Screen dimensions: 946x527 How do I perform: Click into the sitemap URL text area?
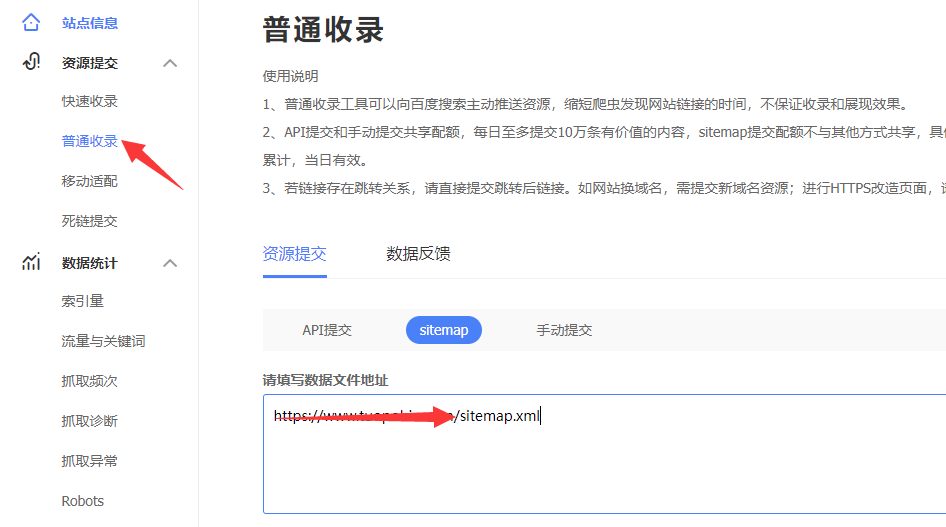(x=604, y=454)
